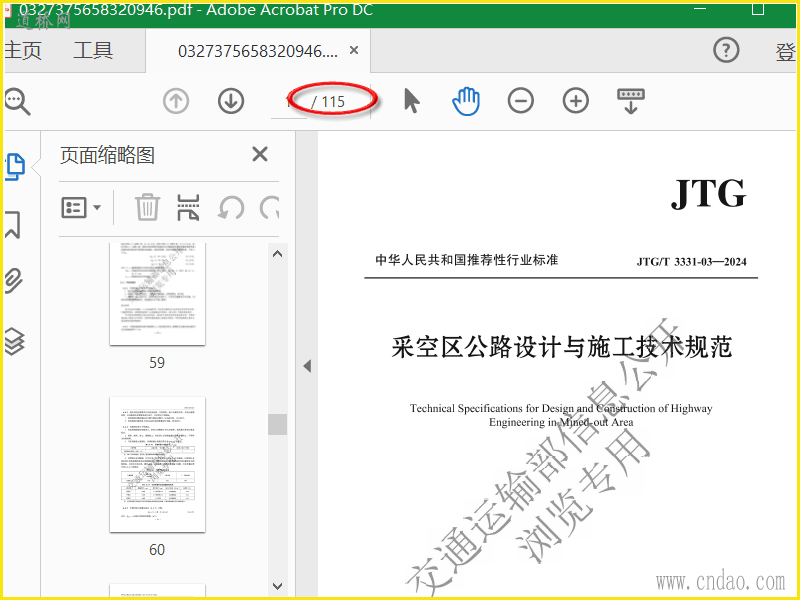Select page 59 thumbnail
This screenshot has height=600, width=800.
coord(158,294)
